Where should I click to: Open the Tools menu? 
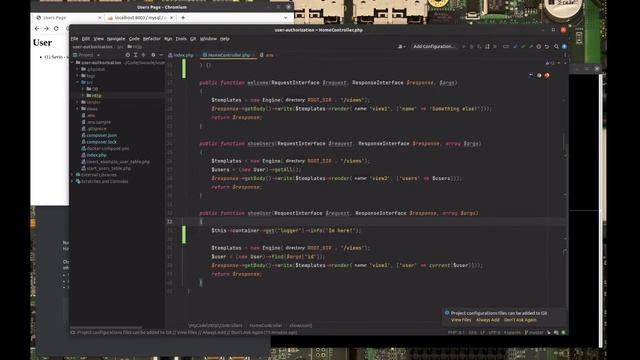[181, 39]
